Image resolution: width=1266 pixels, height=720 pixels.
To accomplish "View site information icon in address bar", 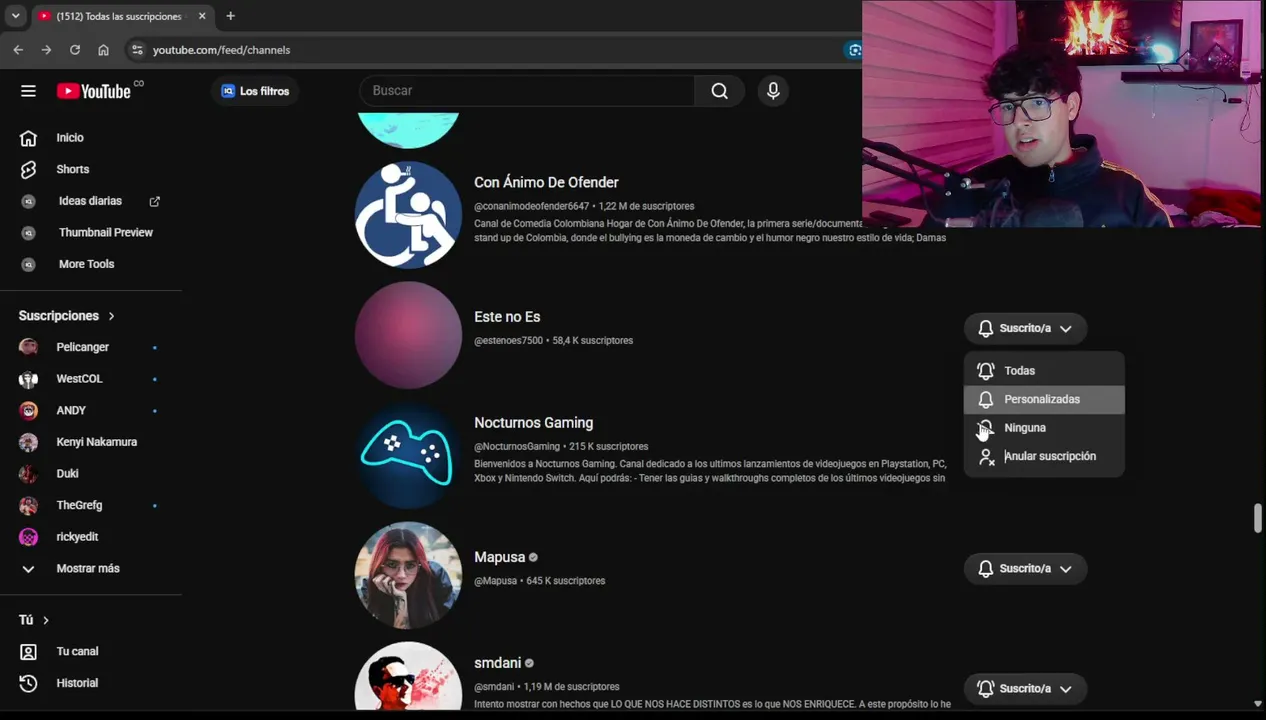I will [x=137, y=50].
